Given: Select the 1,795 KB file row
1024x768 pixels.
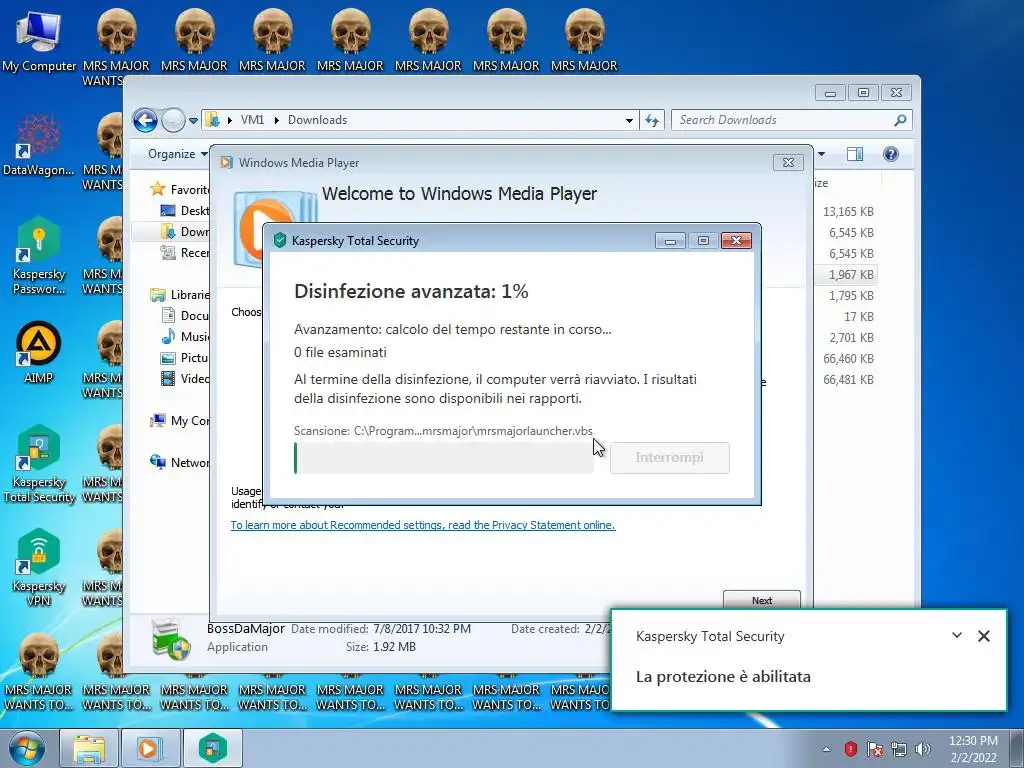Looking at the screenshot, I should tap(845, 296).
